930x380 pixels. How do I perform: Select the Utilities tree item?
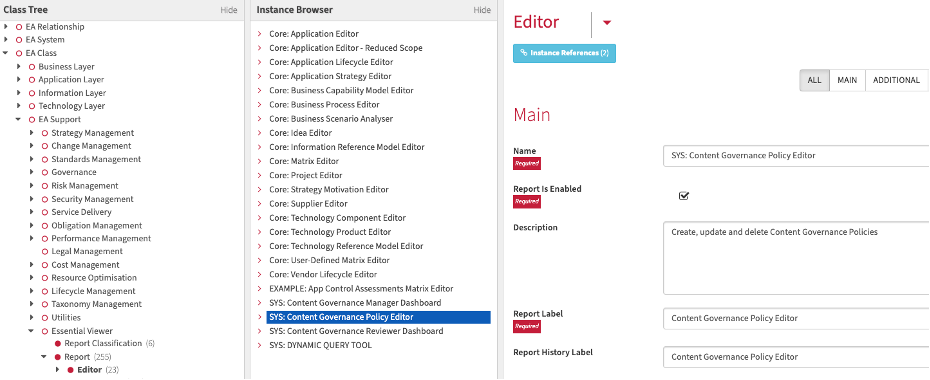point(66,318)
